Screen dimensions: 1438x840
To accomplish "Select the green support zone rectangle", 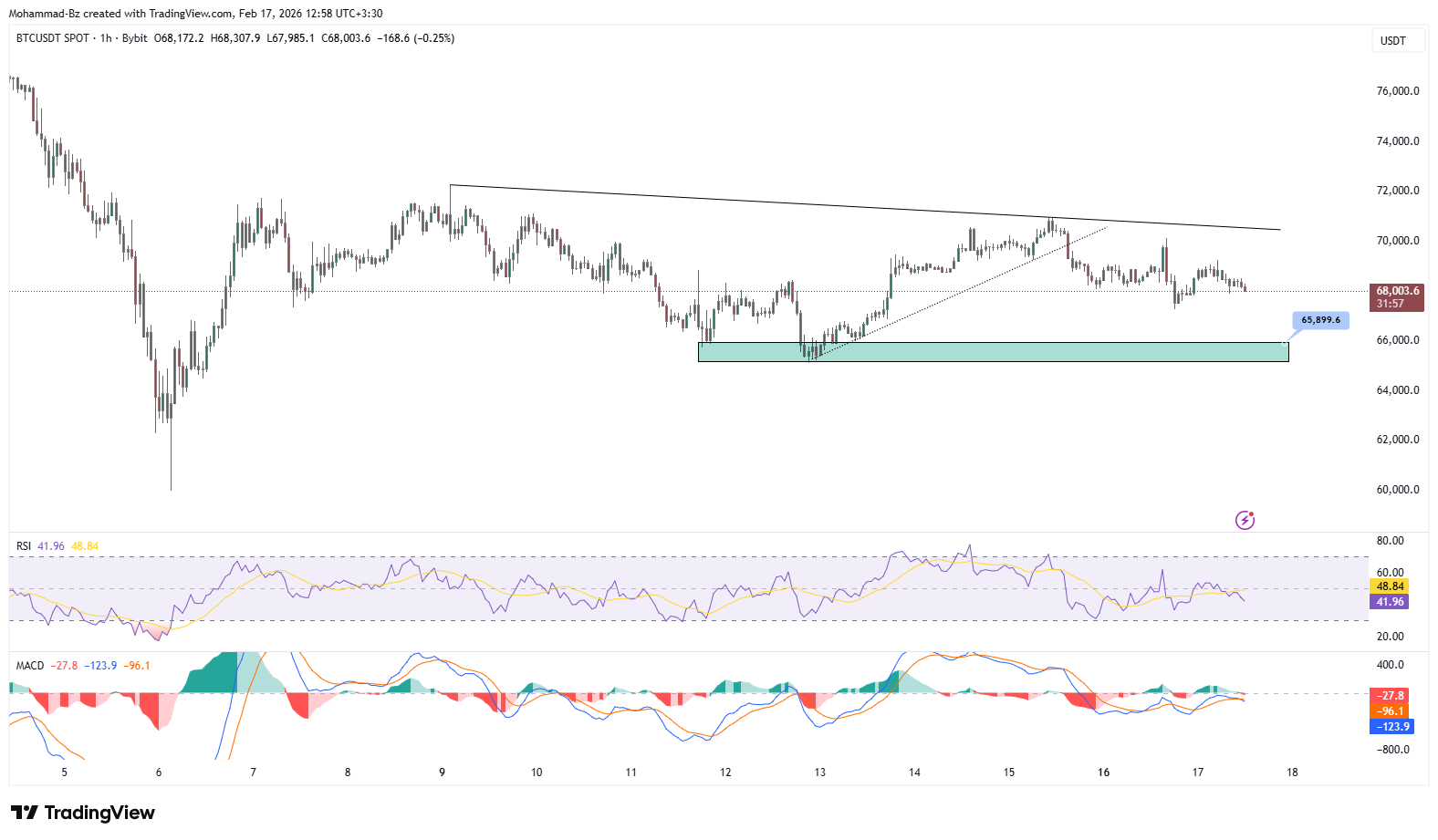I will [x=993, y=352].
